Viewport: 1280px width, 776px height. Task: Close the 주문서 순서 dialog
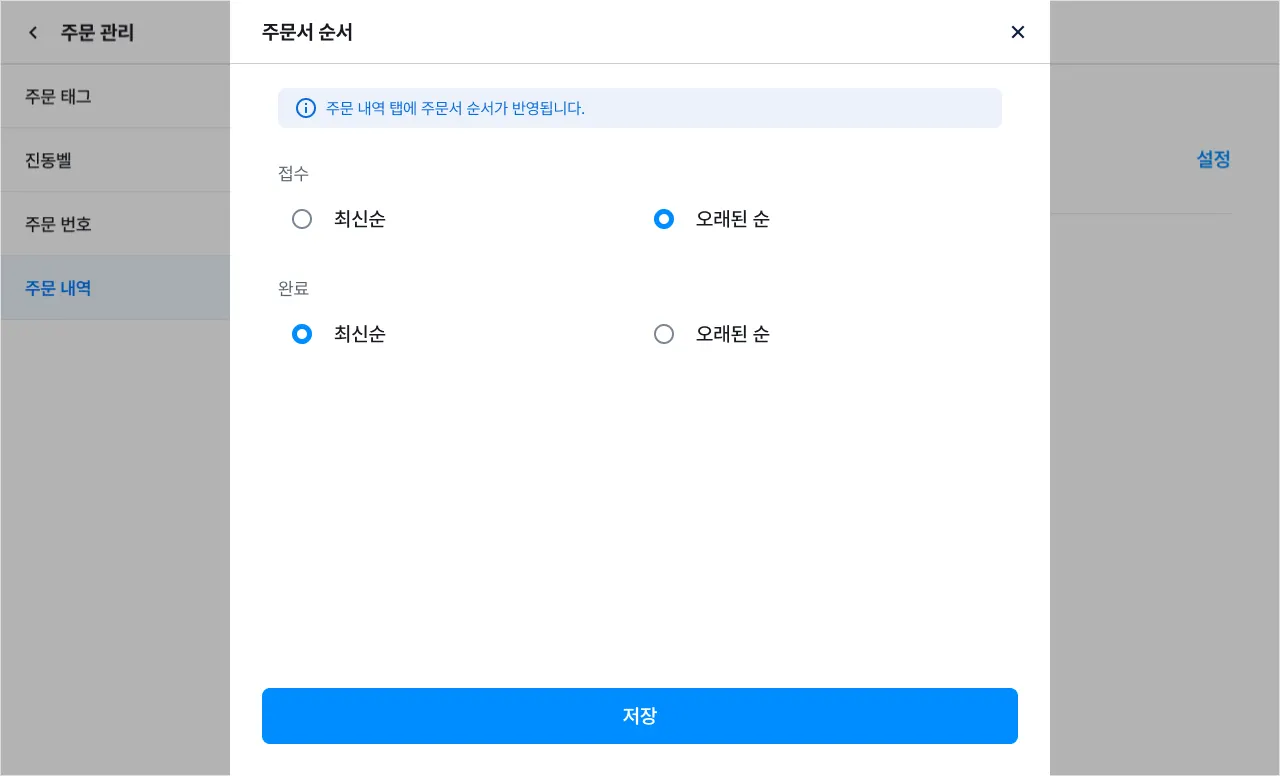coord(1018,32)
